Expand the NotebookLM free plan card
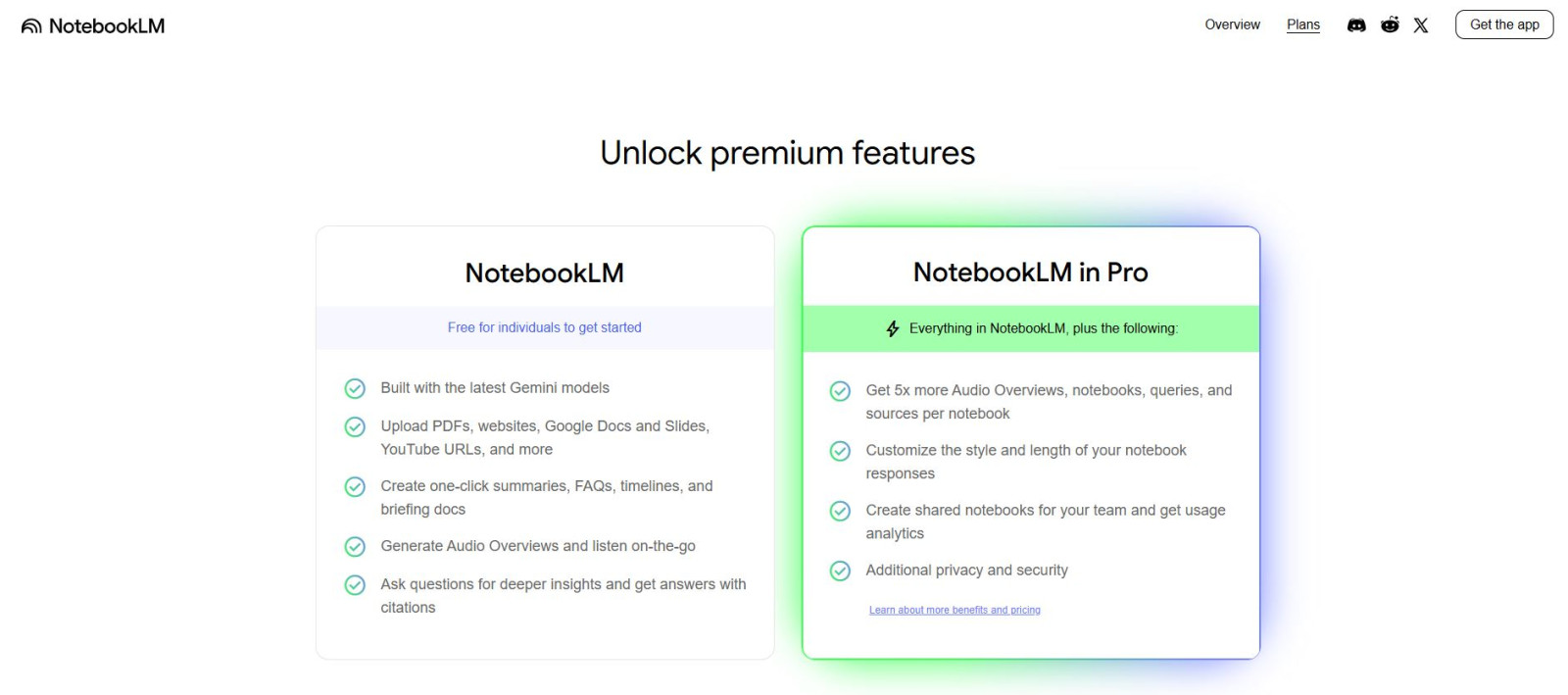This screenshot has width=1568, height=695. click(544, 273)
